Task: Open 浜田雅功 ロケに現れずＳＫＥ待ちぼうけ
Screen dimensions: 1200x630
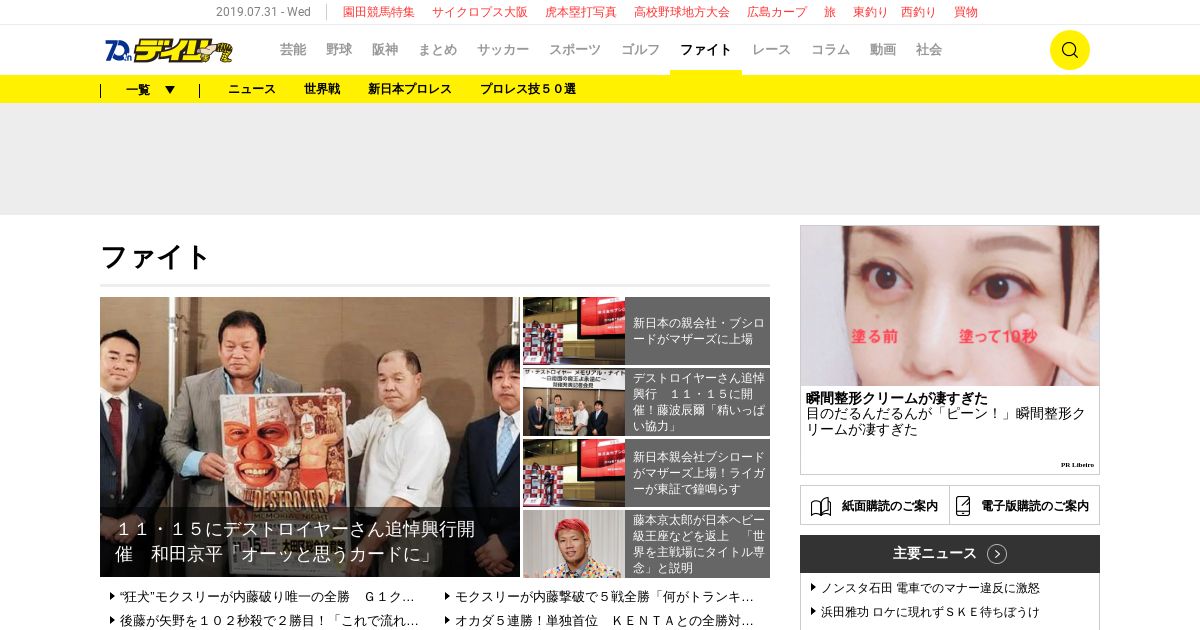Action: click(x=930, y=612)
